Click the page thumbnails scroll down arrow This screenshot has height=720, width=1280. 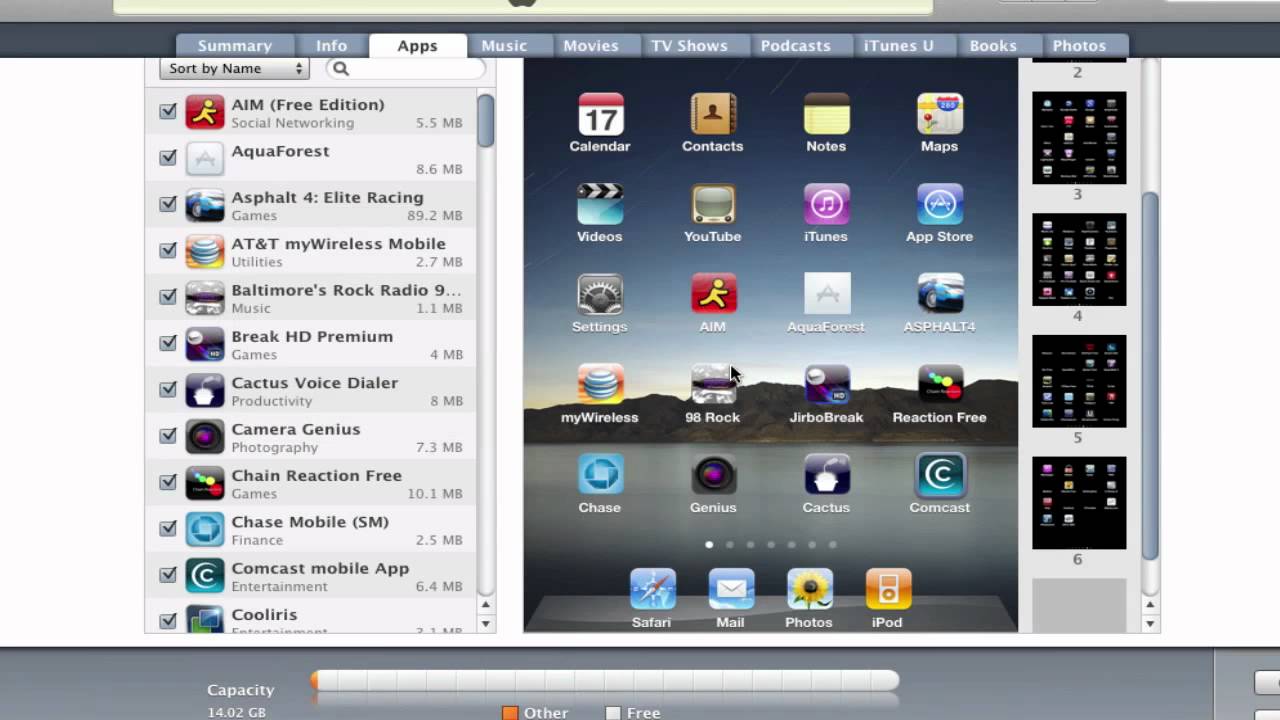[1150, 623]
